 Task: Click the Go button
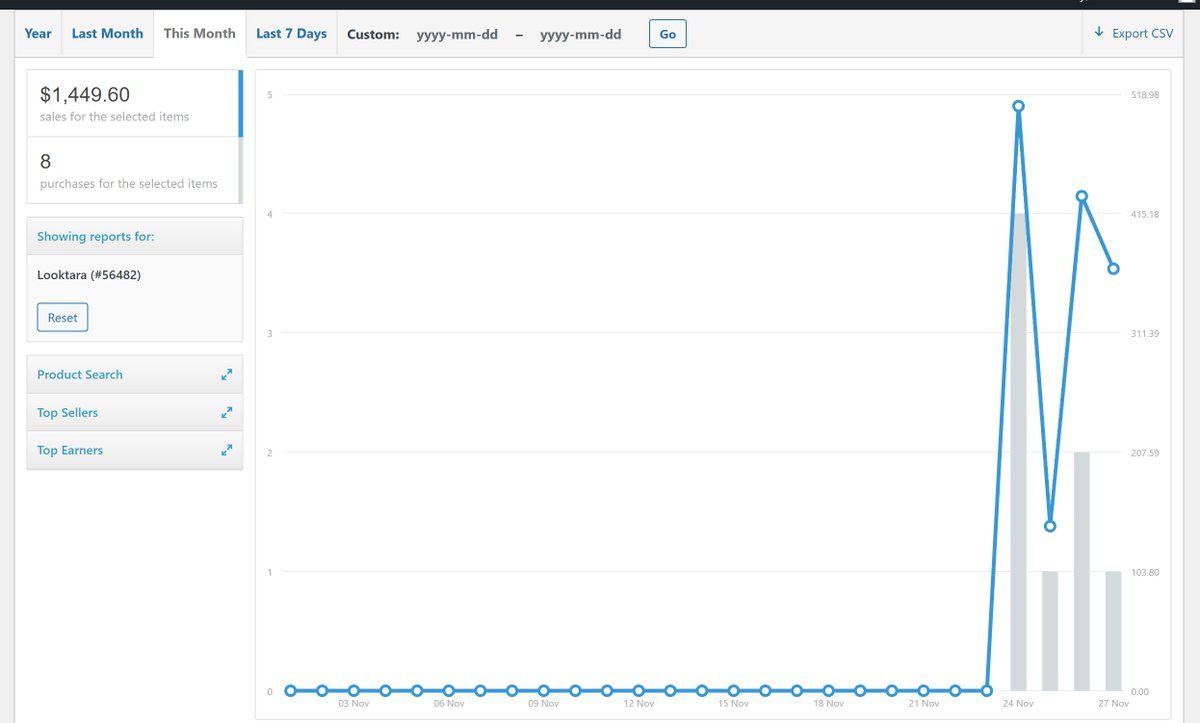coord(668,34)
